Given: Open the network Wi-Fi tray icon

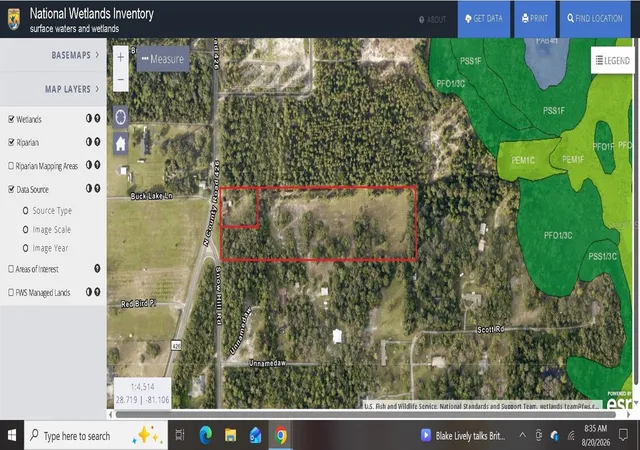Looking at the screenshot, I should [x=571, y=436].
